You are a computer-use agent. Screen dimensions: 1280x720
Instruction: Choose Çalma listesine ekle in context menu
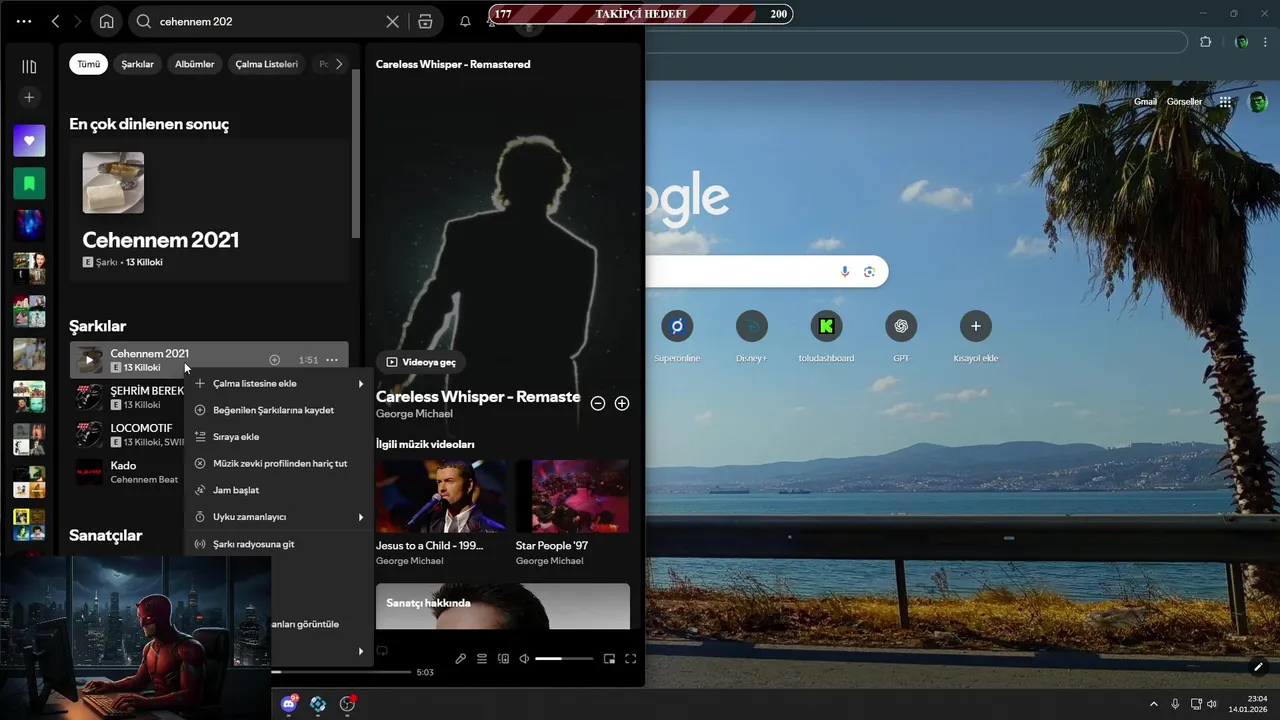[x=279, y=384]
